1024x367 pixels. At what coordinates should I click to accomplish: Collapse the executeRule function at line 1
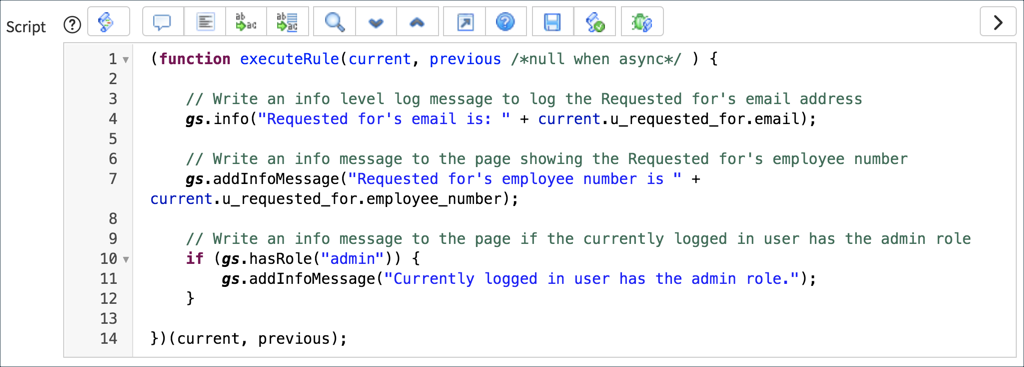pos(125,60)
